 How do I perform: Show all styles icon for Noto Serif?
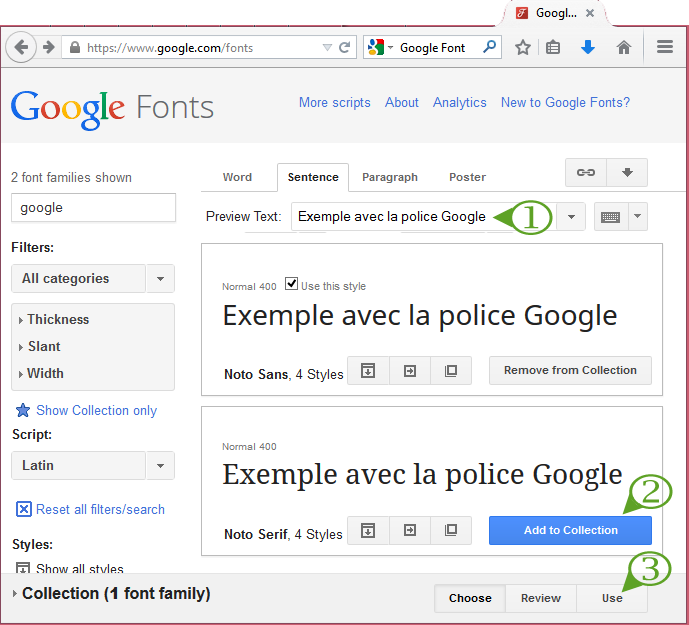coord(368,531)
